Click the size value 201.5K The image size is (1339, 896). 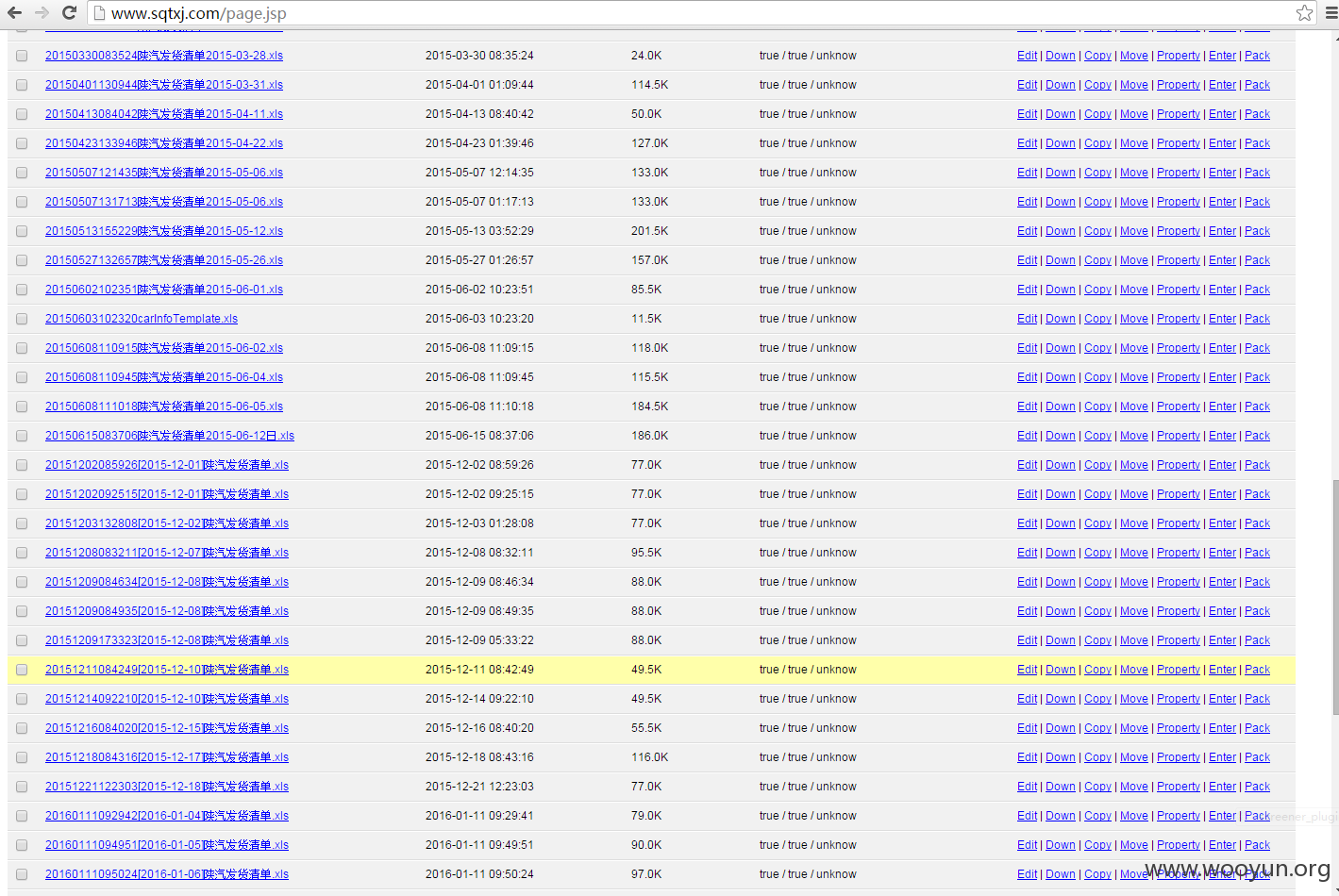pos(649,231)
